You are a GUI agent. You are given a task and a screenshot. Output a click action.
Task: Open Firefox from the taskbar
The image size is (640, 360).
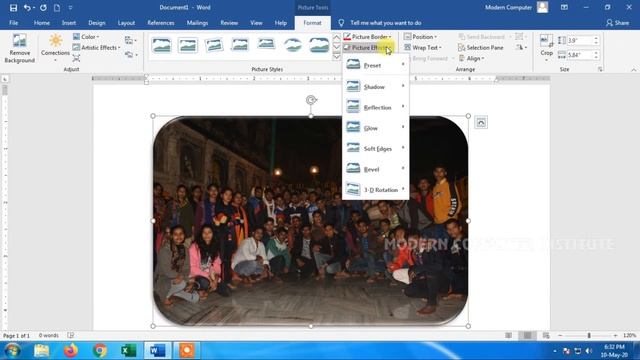click(71, 351)
